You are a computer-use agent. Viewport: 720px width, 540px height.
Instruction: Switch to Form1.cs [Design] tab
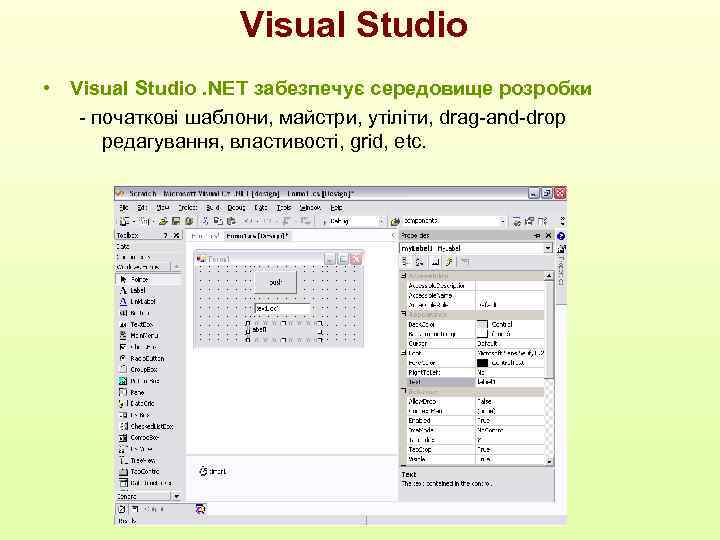pos(257,236)
